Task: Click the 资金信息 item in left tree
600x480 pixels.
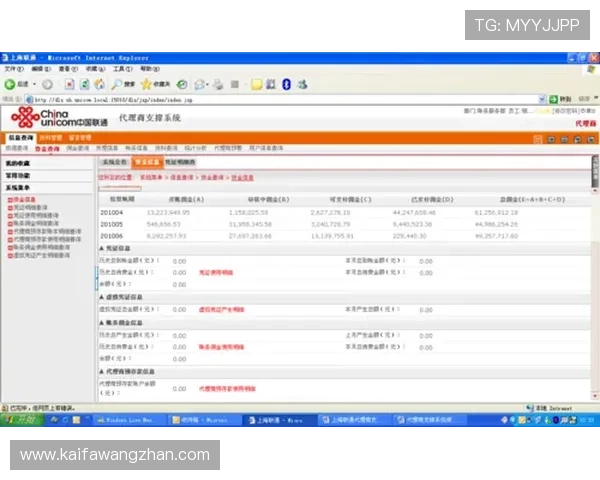Action: 22,199
